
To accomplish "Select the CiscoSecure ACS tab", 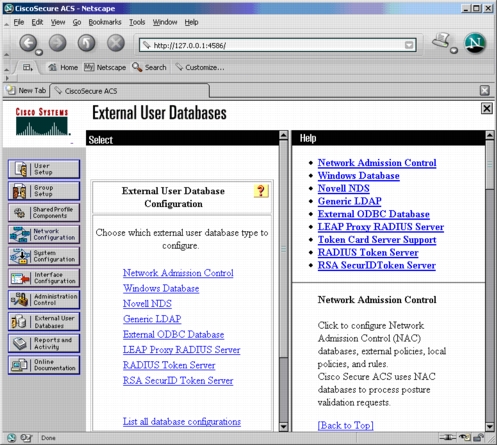I will pos(130,91).
